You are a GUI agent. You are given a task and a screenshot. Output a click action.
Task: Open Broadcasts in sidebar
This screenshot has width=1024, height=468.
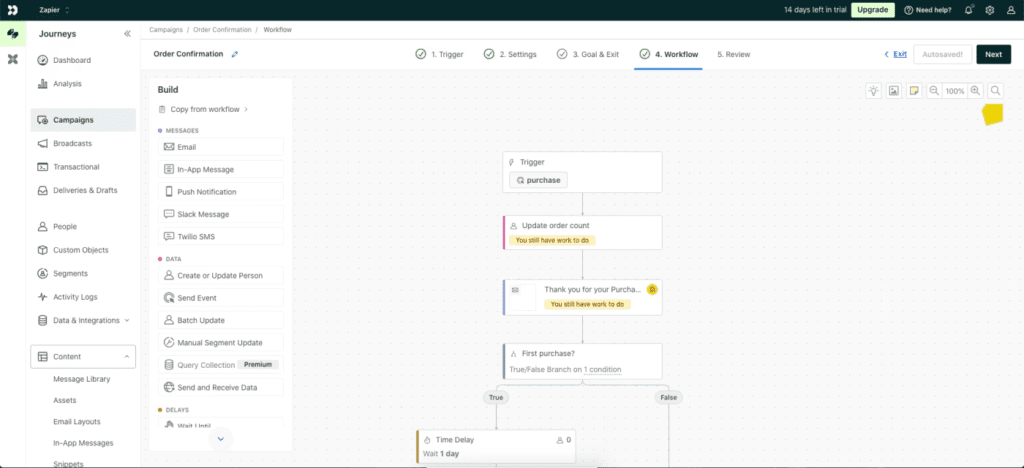point(83,144)
